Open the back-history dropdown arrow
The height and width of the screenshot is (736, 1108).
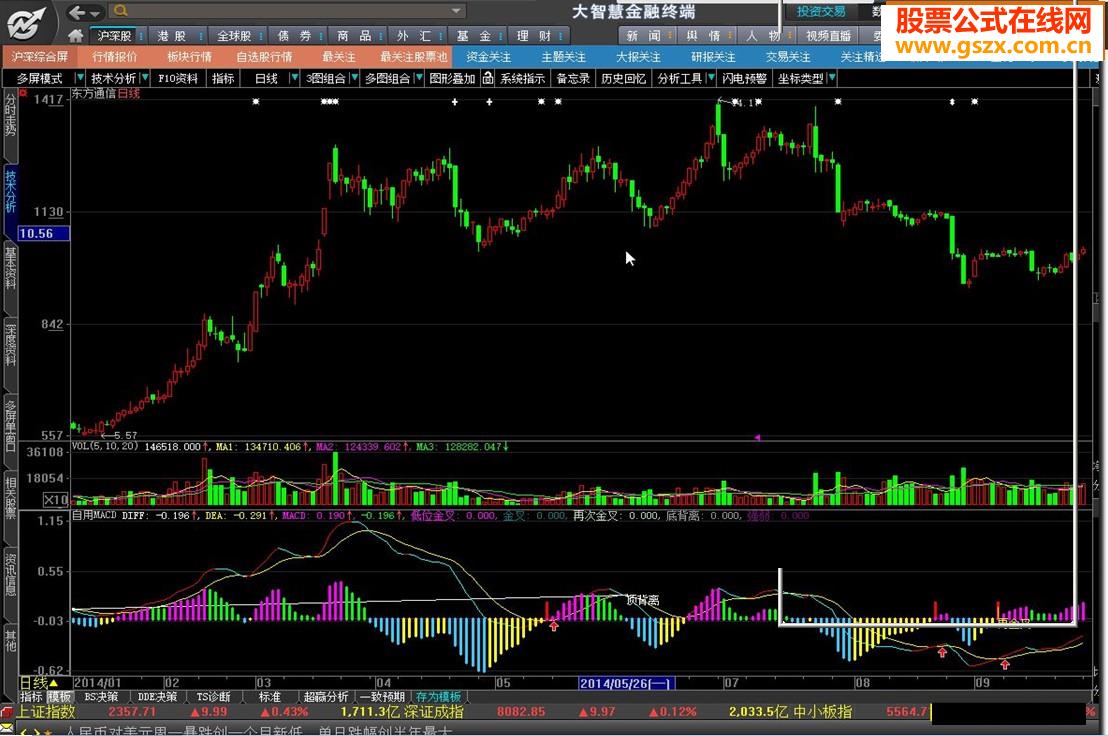coord(95,13)
